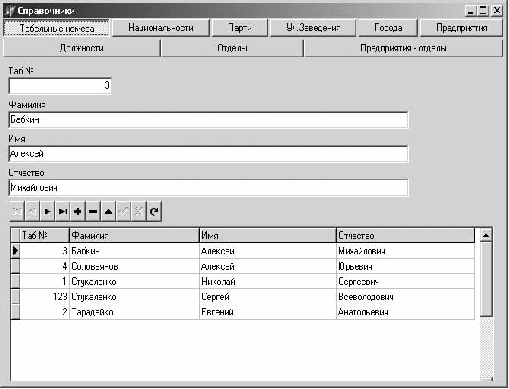Click the Всеволодович patronymic cell

[x=406, y=297]
